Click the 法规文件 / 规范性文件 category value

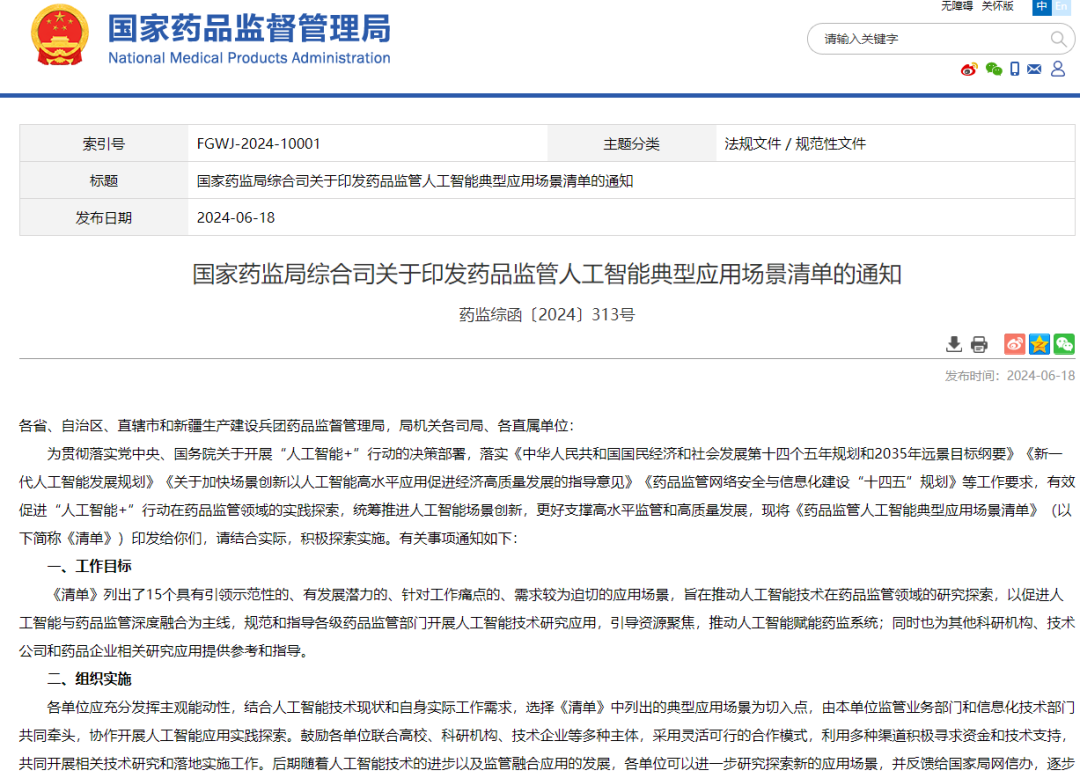coord(795,144)
